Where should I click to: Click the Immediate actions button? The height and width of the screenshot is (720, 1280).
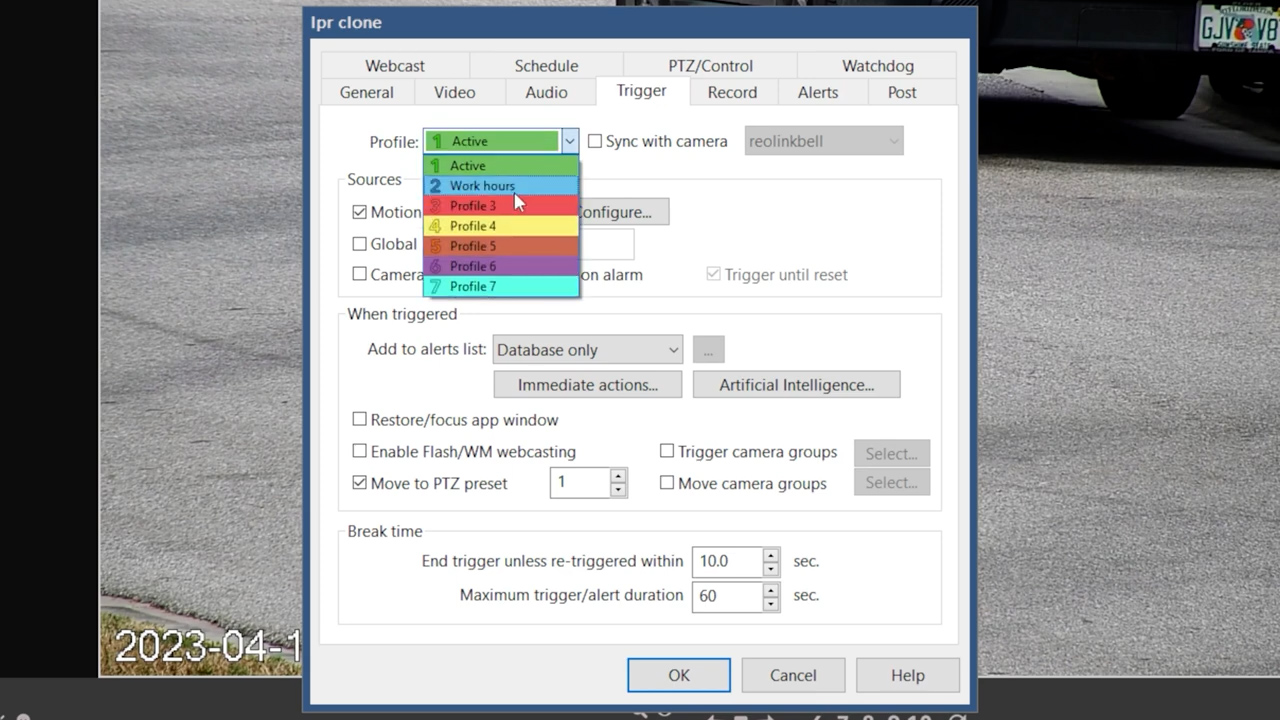coord(587,385)
